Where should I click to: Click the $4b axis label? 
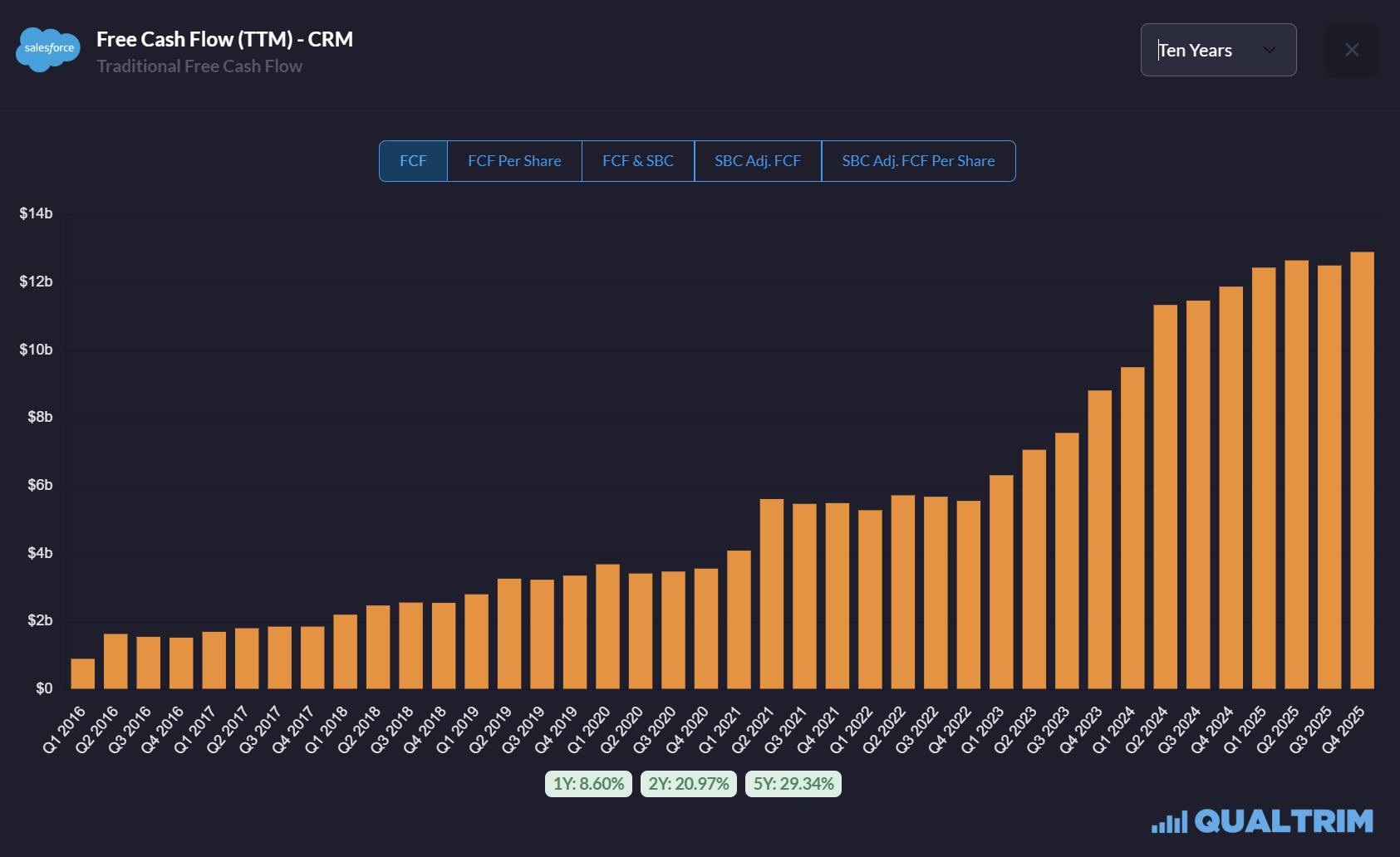click(x=40, y=553)
